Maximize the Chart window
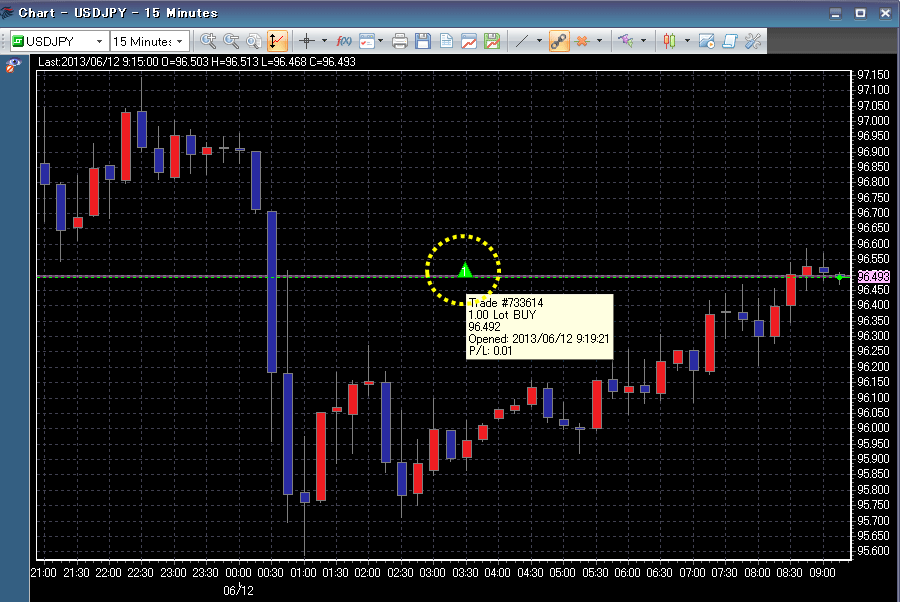900x602 pixels. click(860, 13)
